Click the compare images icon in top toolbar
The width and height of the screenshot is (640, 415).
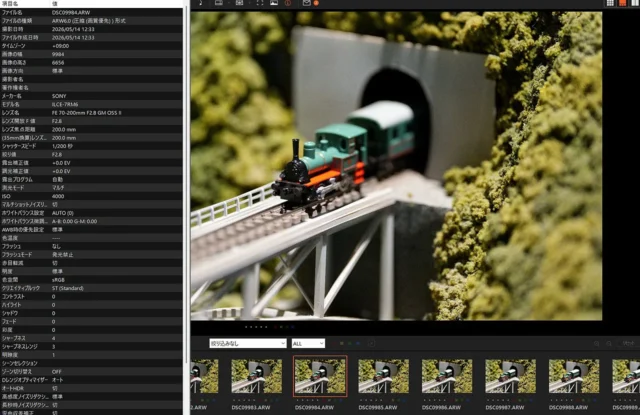239,3
